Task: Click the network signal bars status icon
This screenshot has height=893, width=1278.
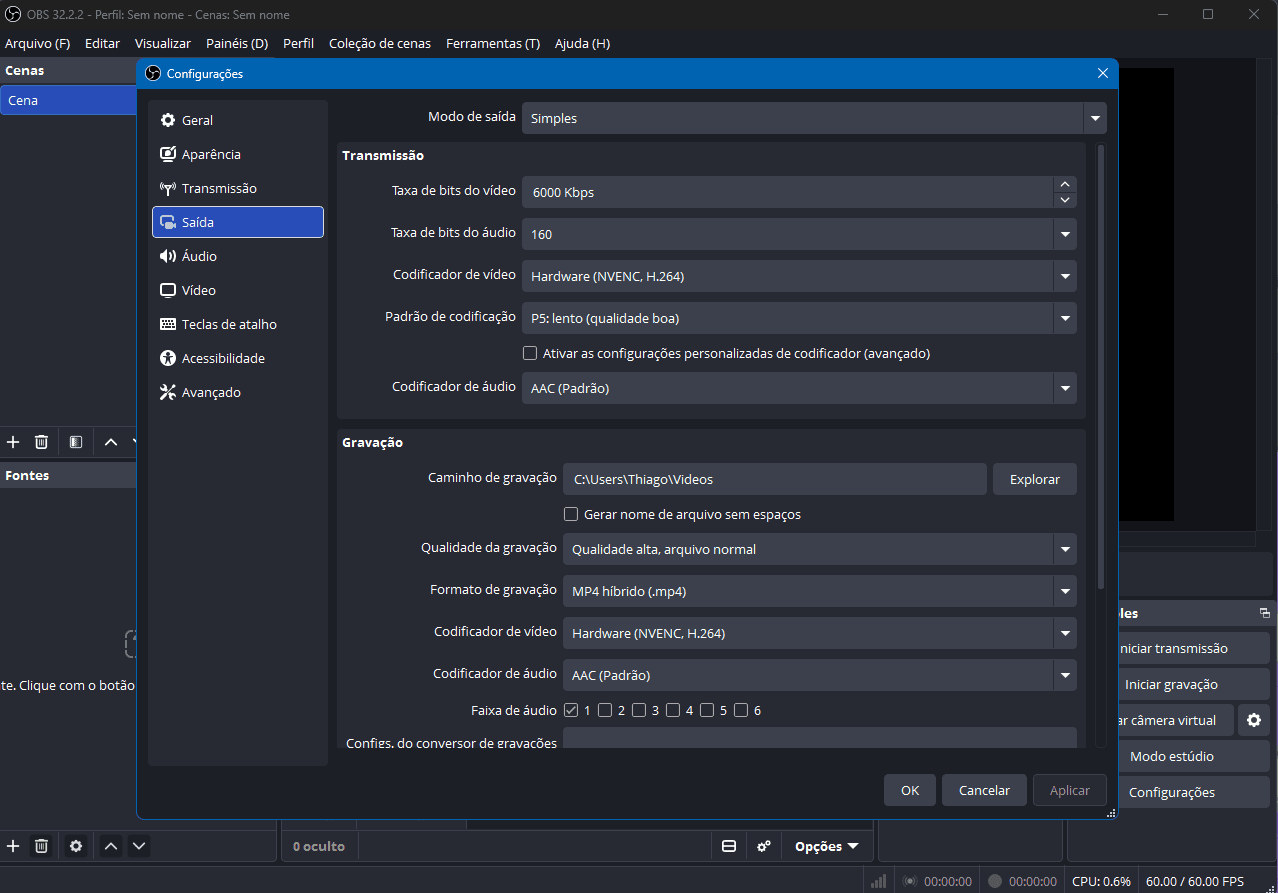Action: point(879,881)
